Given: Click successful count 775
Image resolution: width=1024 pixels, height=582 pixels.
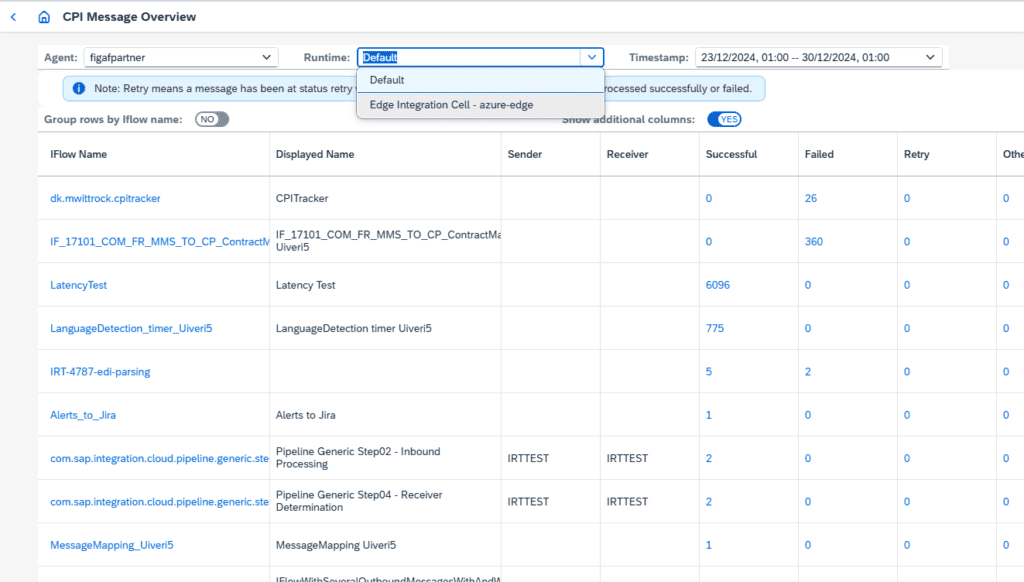Looking at the screenshot, I should point(714,328).
